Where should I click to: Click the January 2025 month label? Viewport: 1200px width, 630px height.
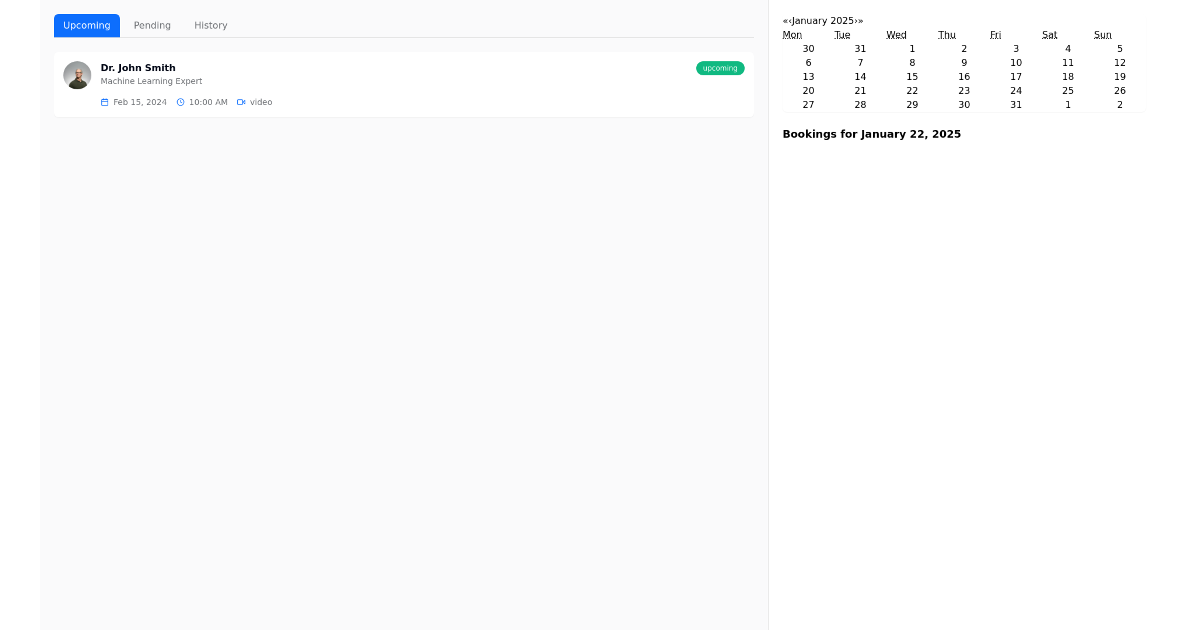click(x=822, y=20)
